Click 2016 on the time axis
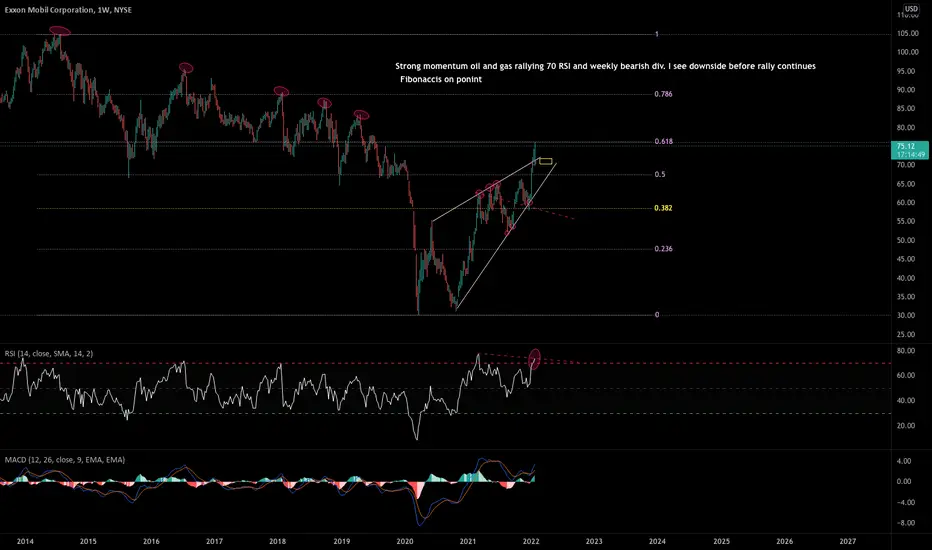 151,541
